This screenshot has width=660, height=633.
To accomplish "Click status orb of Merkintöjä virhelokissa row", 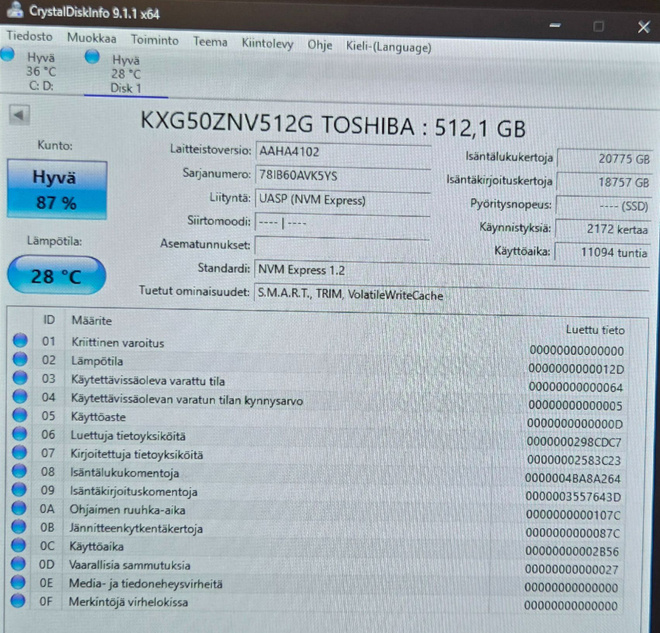I will click(x=18, y=601).
